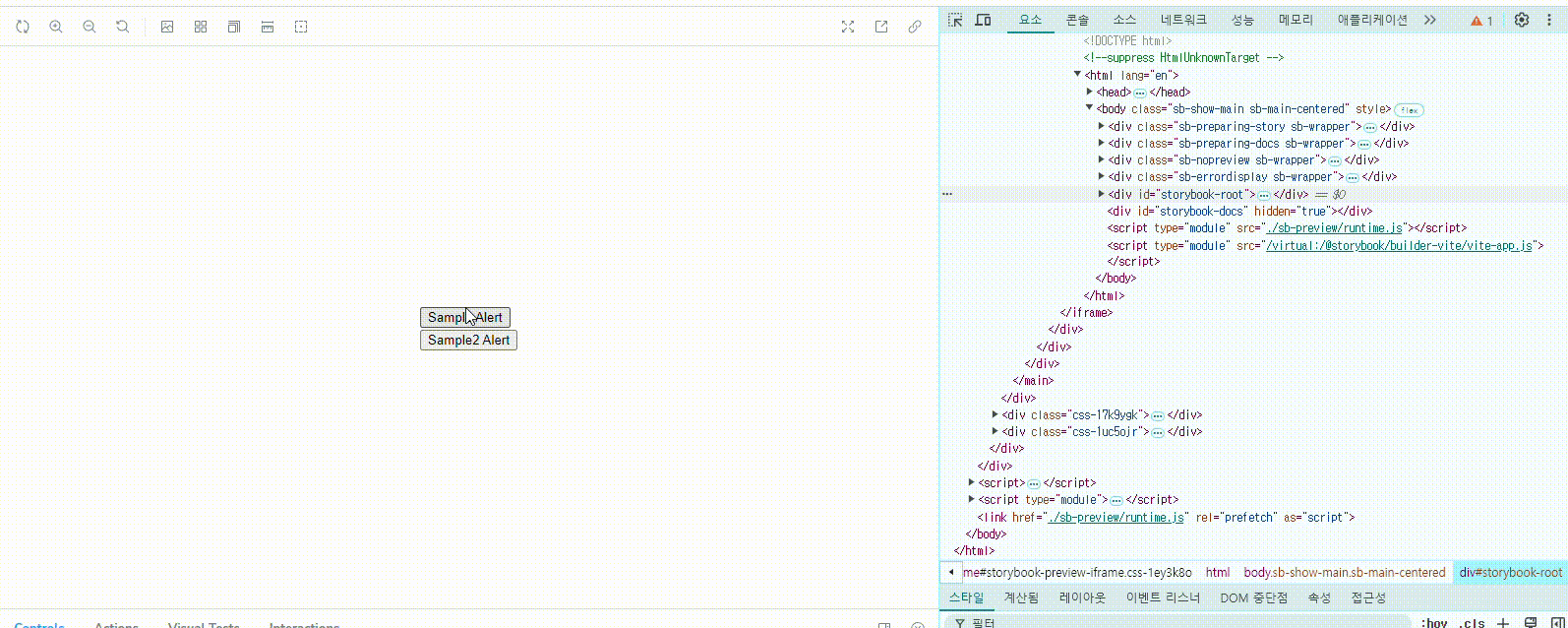Viewport: 1568px width, 628px height.
Task: Expand the css-17k9ygk div
Action: tap(995, 414)
